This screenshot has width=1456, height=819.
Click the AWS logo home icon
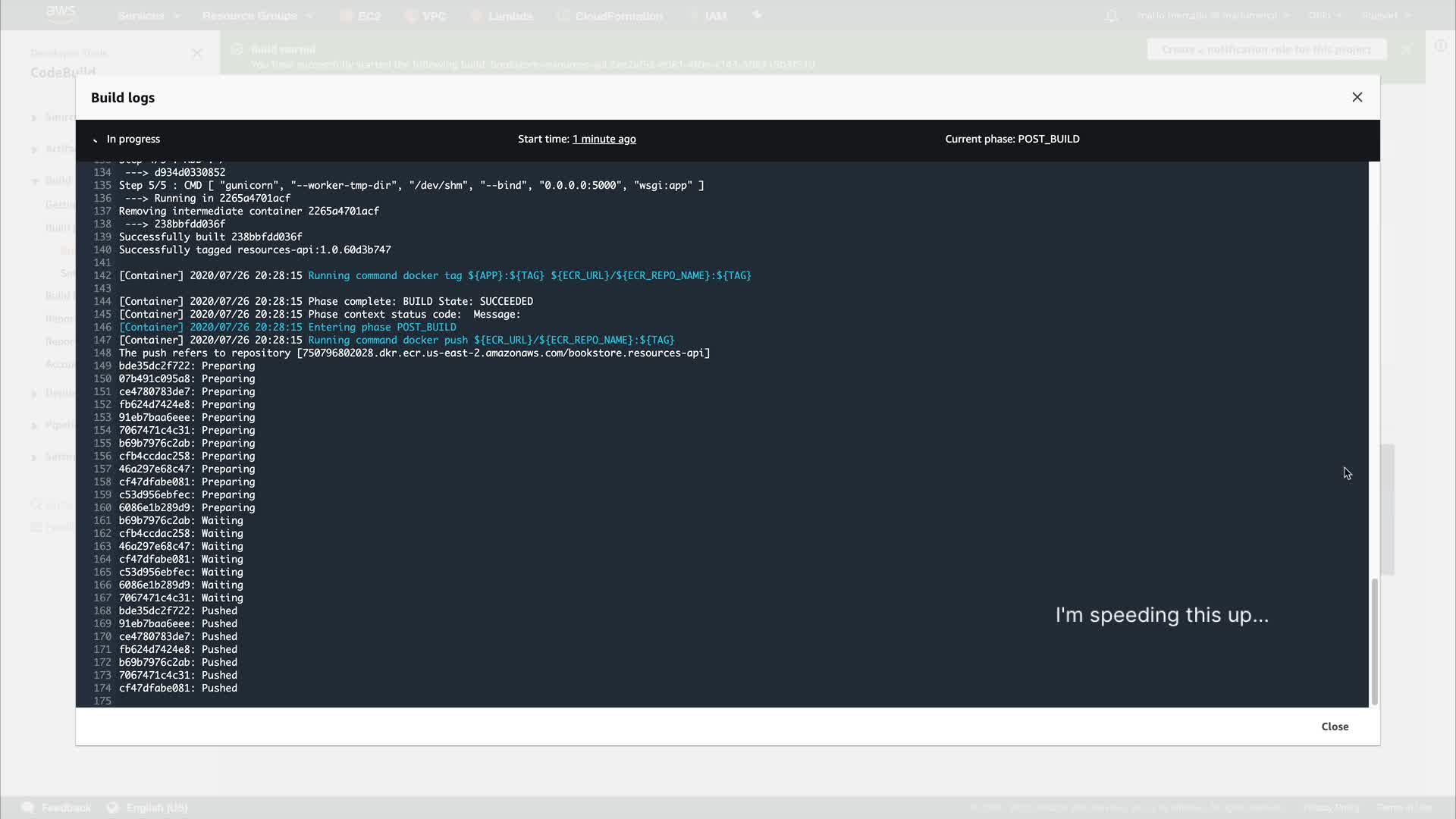(61, 14)
